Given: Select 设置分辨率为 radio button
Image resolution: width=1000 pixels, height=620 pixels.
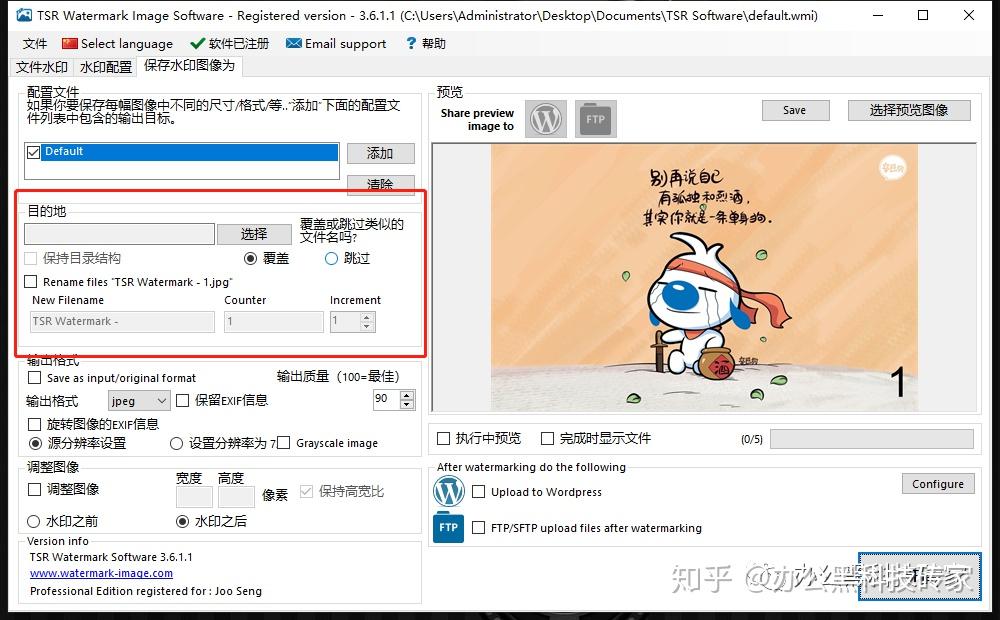Looking at the screenshot, I should point(177,443).
